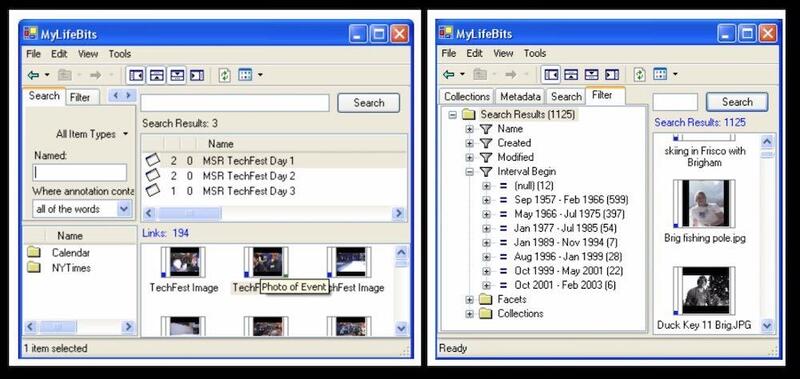Click the refresh icon in right window toolbar
Image resolution: width=800 pixels, height=379 pixels.
pyautogui.click(x=640, y=75)
